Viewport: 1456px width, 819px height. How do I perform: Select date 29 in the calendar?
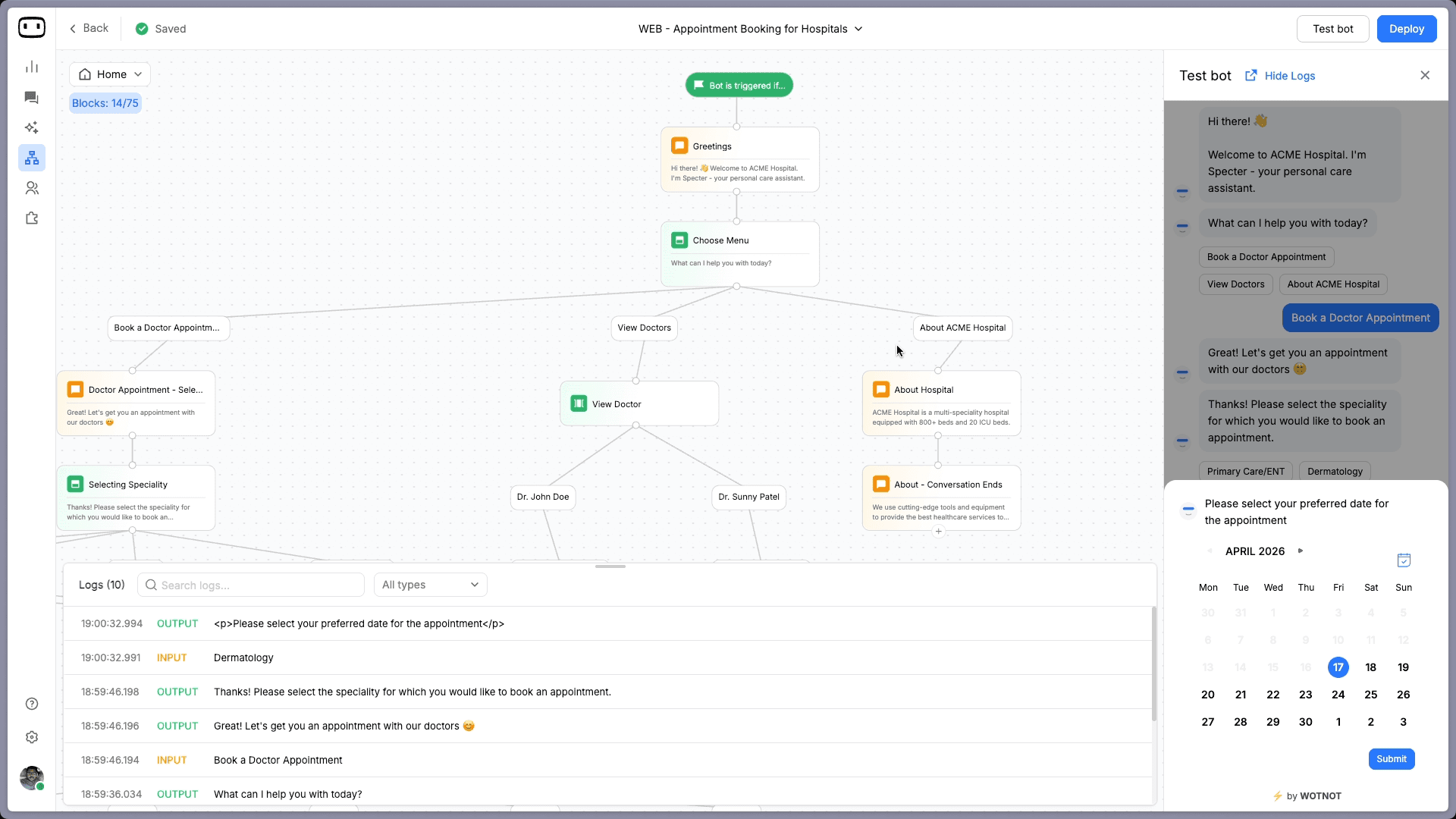[1272, 722]
